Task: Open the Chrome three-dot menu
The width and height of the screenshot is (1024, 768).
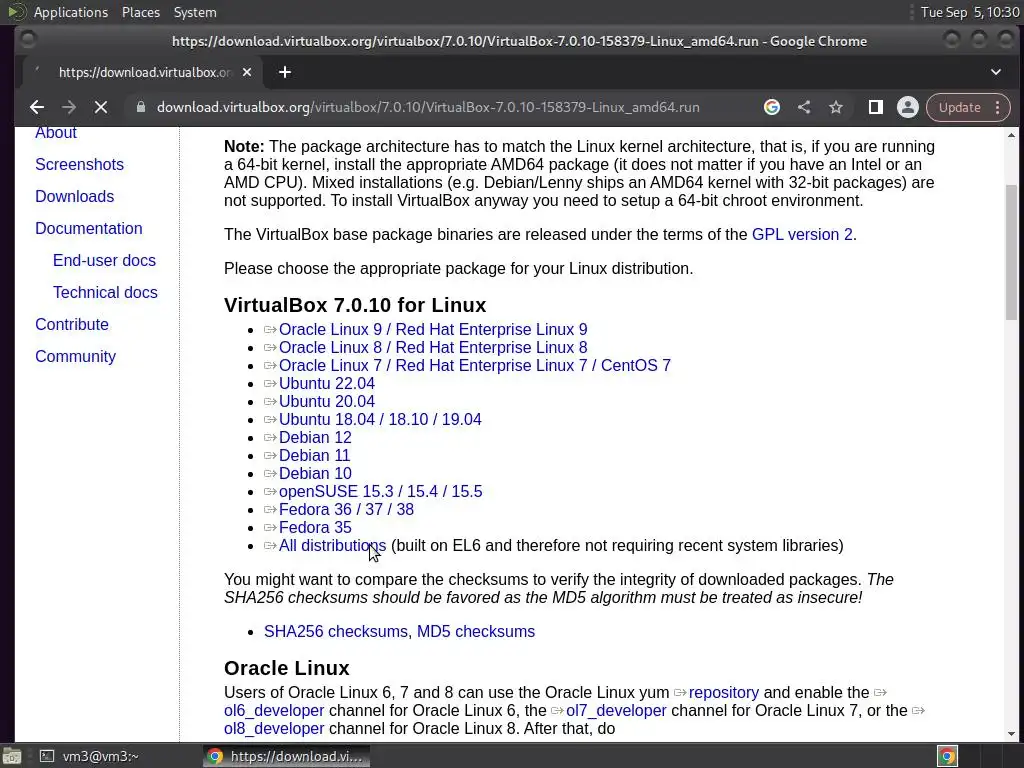Action: (997, 107)
